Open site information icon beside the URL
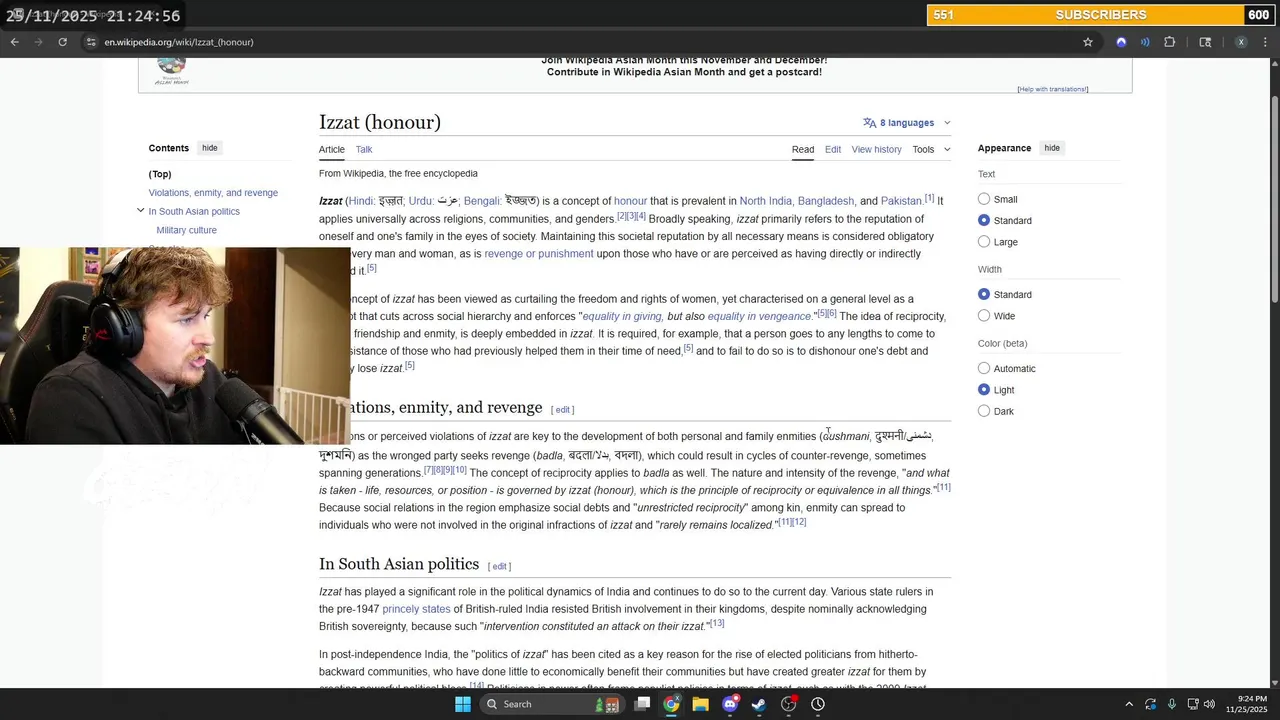 (91, 42)
